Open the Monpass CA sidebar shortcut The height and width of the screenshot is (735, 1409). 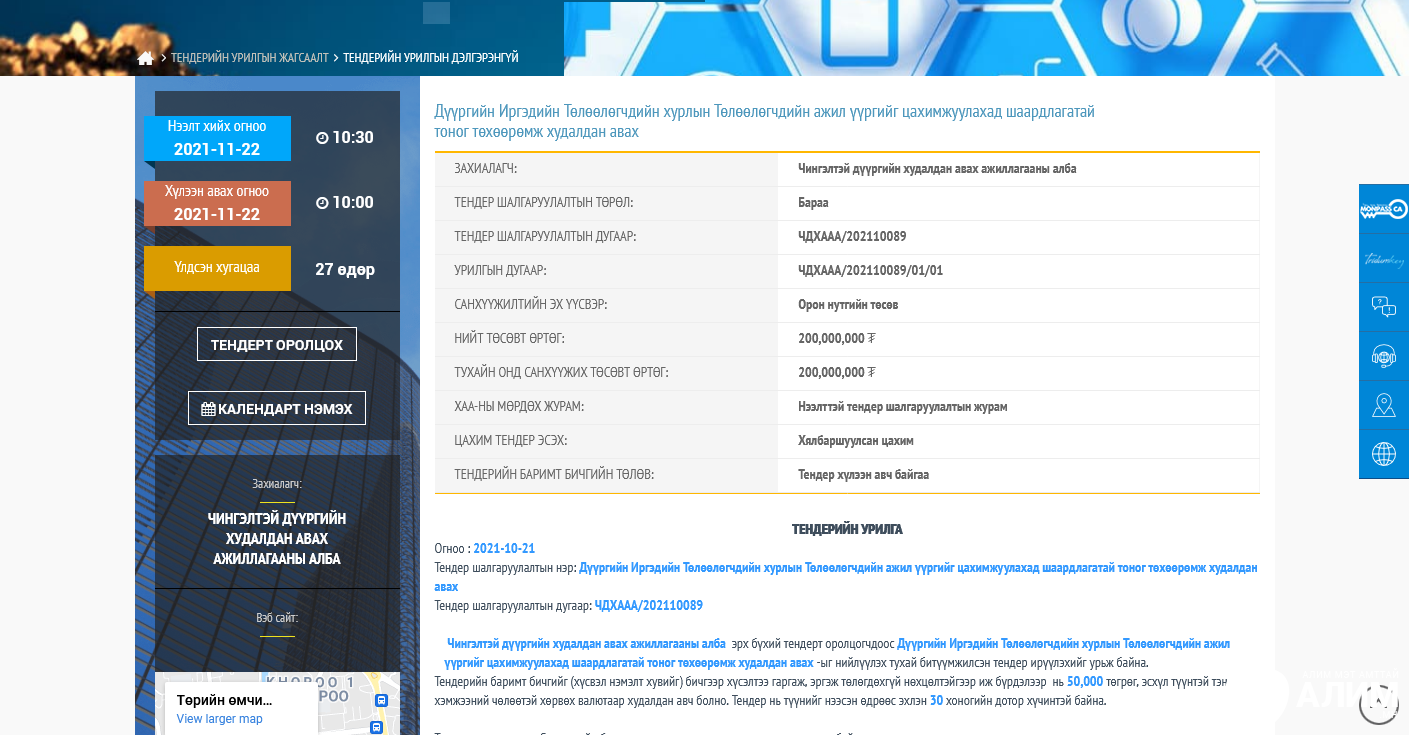[x=1383, y=209]
